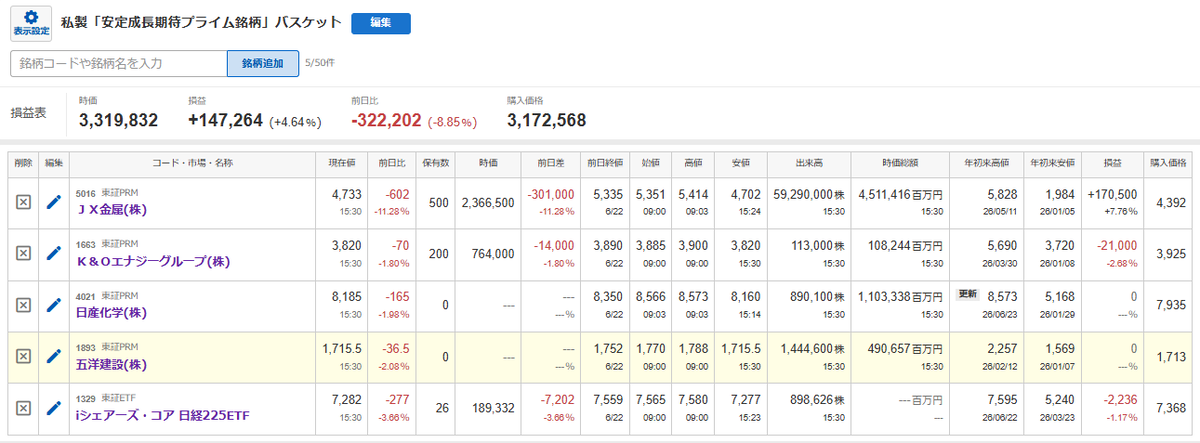Remove 日産化学 with its delete icon
Screen dimensions: 1200x443
24,304
